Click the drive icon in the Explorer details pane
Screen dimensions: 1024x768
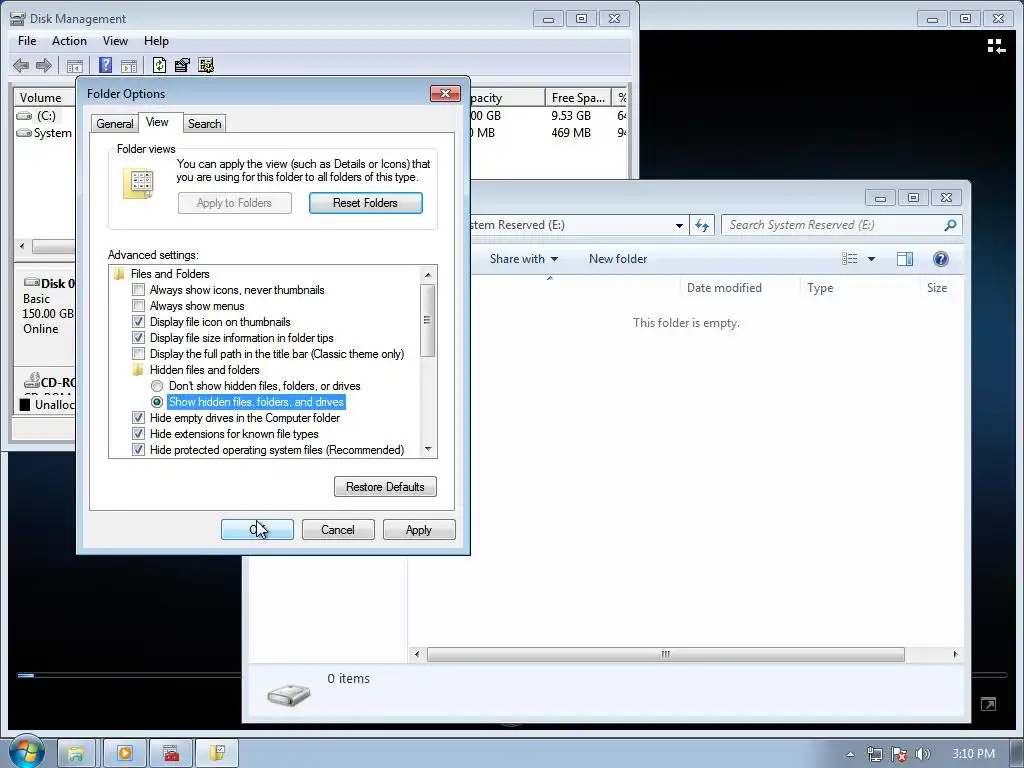[289, 694]
